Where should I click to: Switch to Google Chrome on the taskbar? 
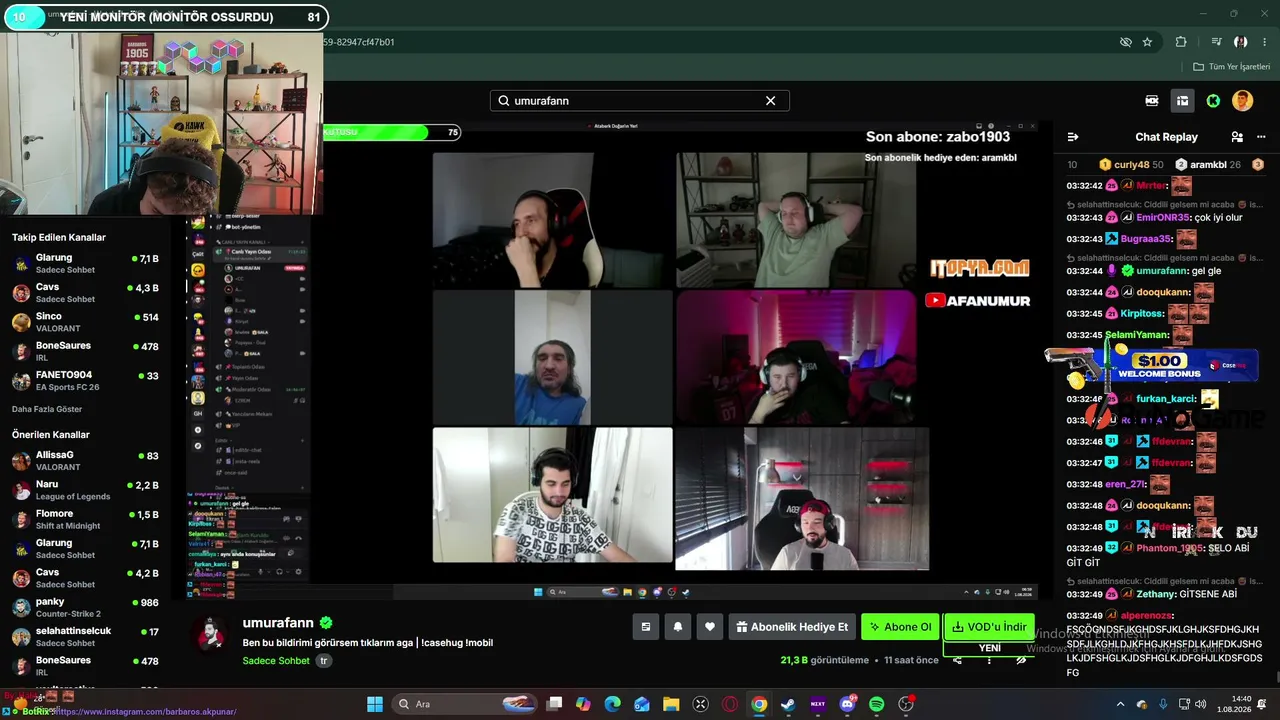tap(759, 704)
